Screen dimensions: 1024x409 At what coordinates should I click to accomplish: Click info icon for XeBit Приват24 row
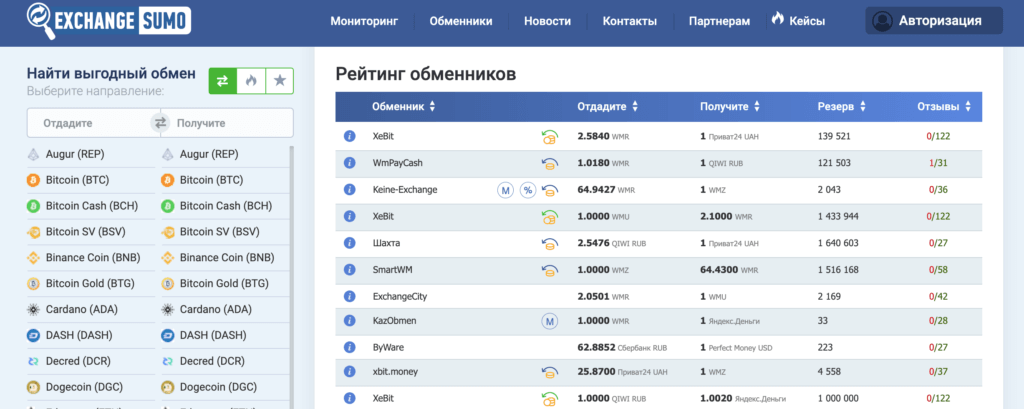pos(349,136)
